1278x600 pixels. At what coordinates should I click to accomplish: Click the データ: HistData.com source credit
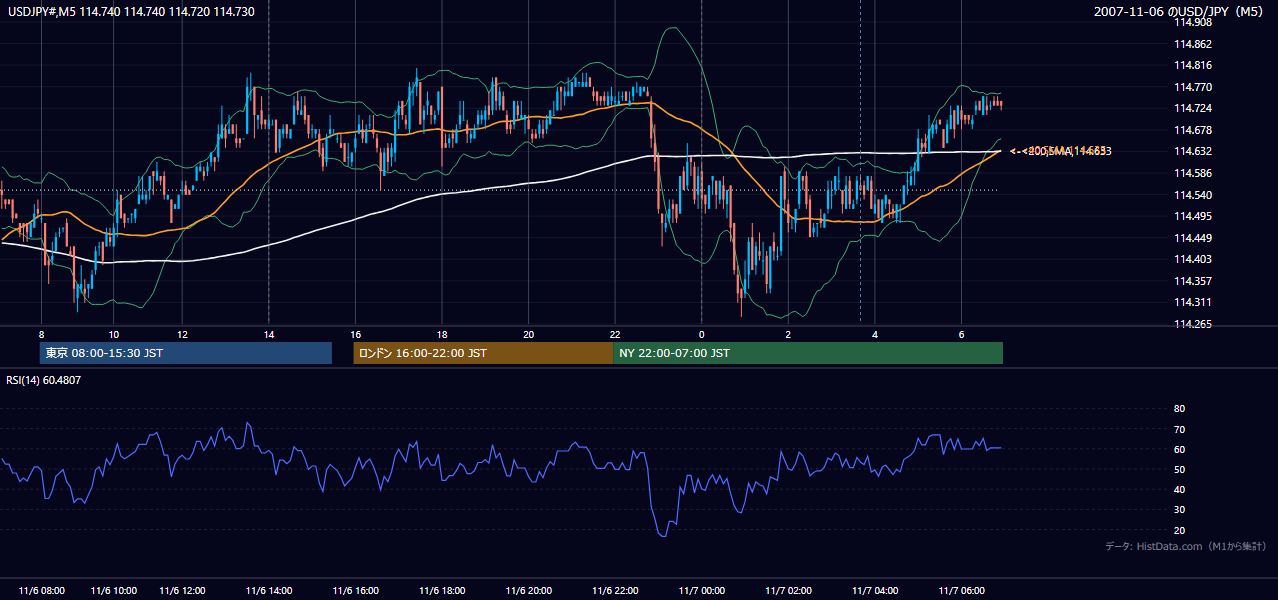[1185, 546]
